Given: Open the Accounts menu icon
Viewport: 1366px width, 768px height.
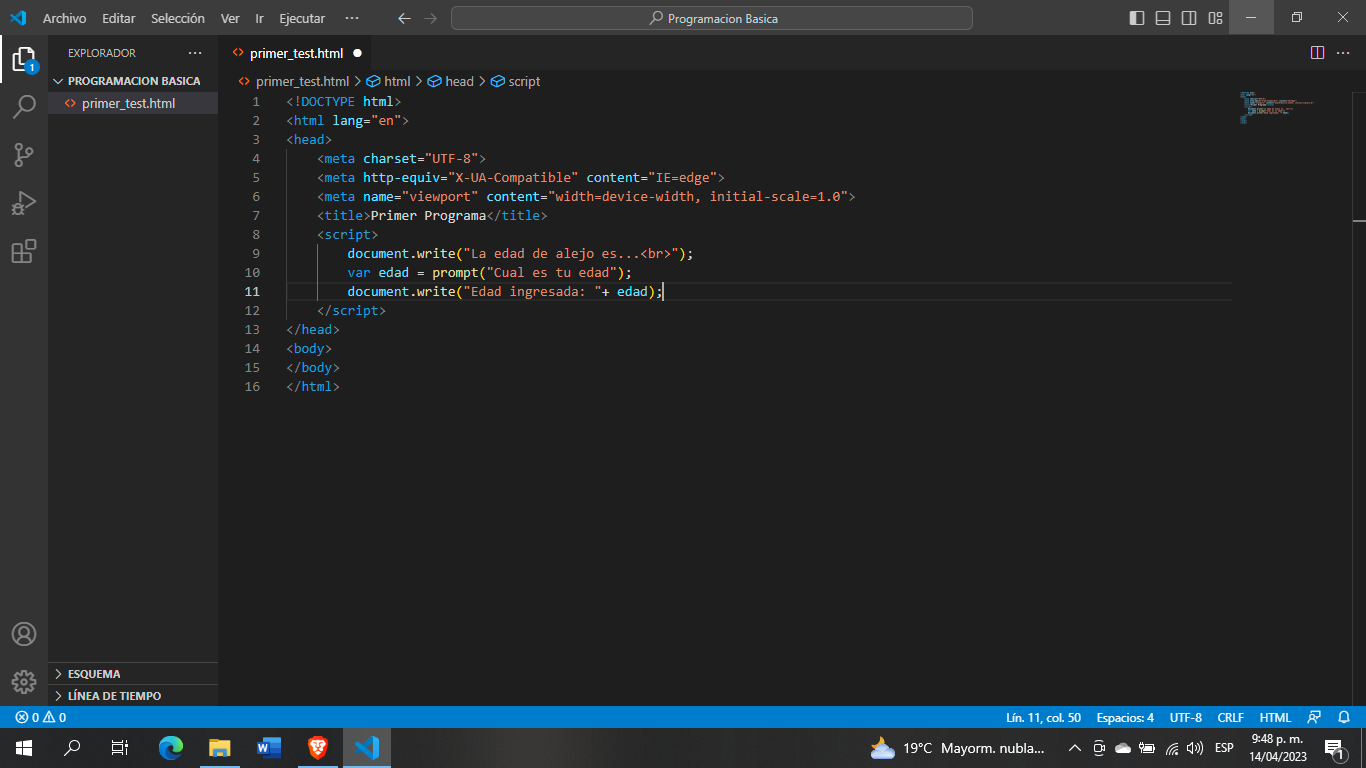Looking at the screenshot, I should [24, 634].
